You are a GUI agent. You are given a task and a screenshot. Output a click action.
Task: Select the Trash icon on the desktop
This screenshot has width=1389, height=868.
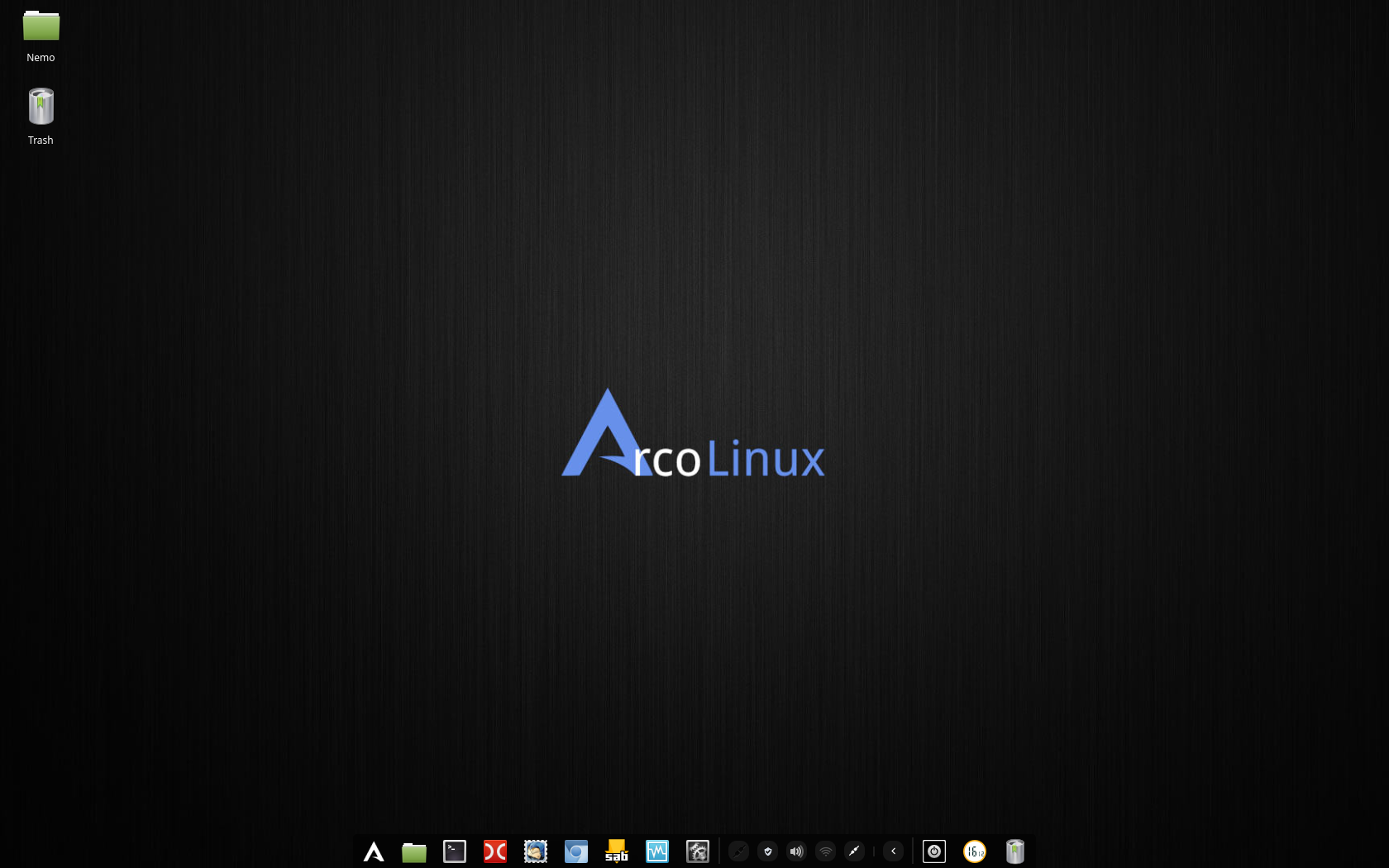[41, 107]
